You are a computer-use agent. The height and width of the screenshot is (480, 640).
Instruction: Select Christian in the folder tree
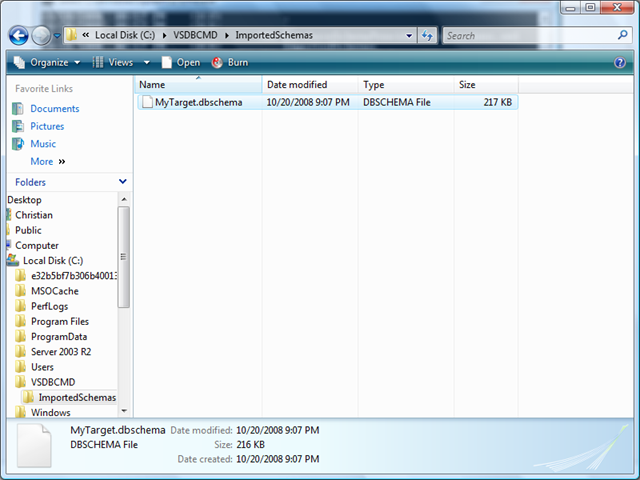[x=34, y=215]
